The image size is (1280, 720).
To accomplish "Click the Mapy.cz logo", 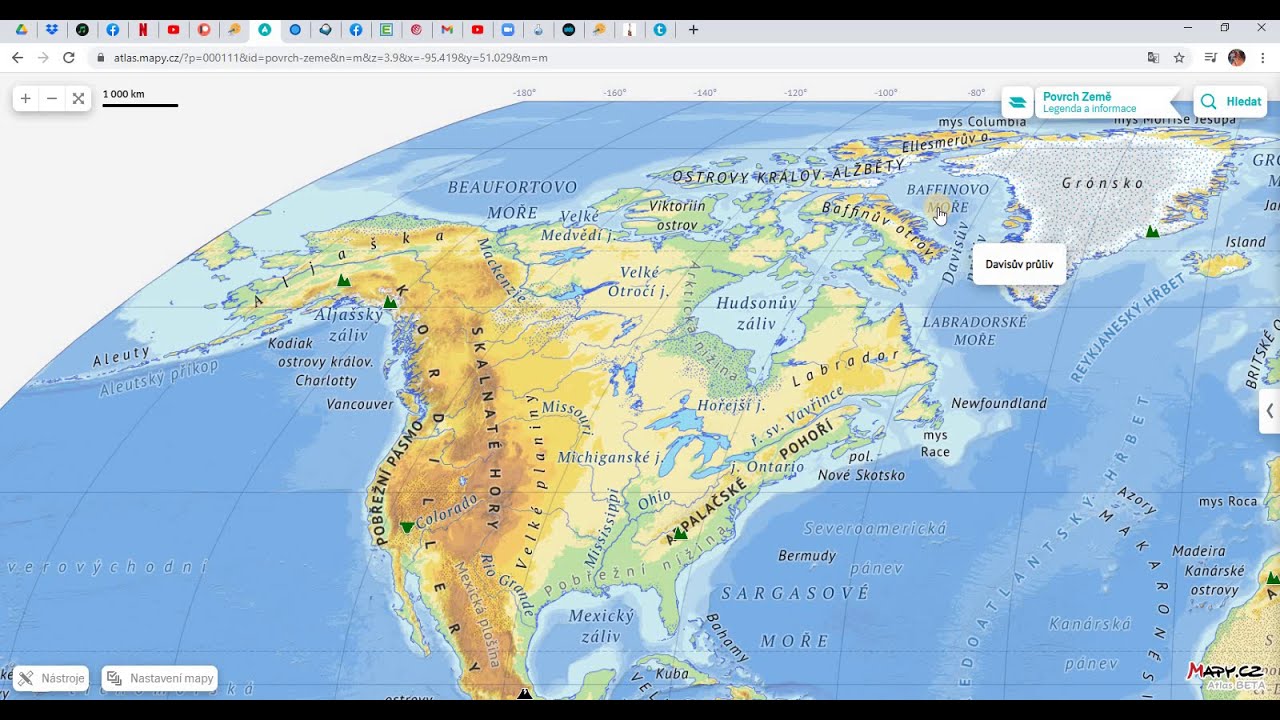I will pyautogui.click(x=1224, y=671).
